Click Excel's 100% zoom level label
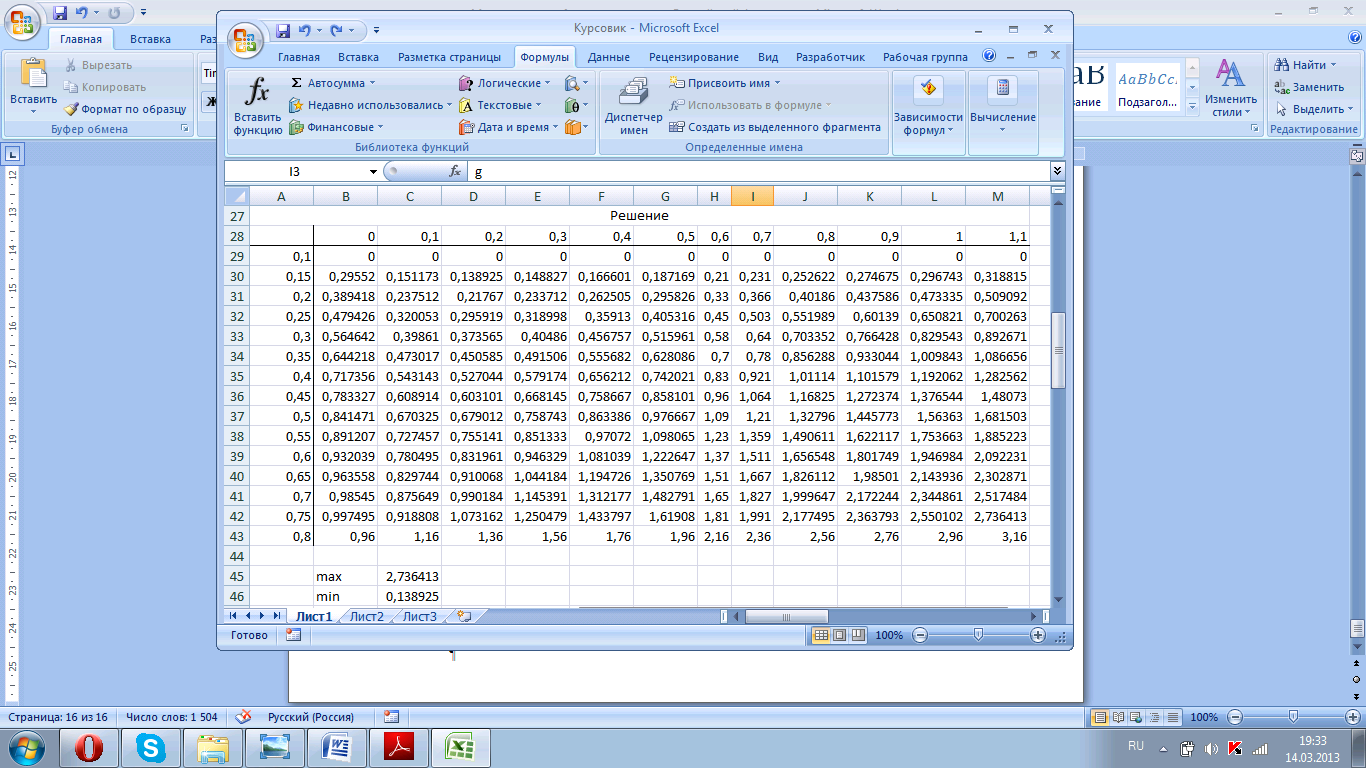Screen dimensions: 1366x768 (x=889, y=635)
